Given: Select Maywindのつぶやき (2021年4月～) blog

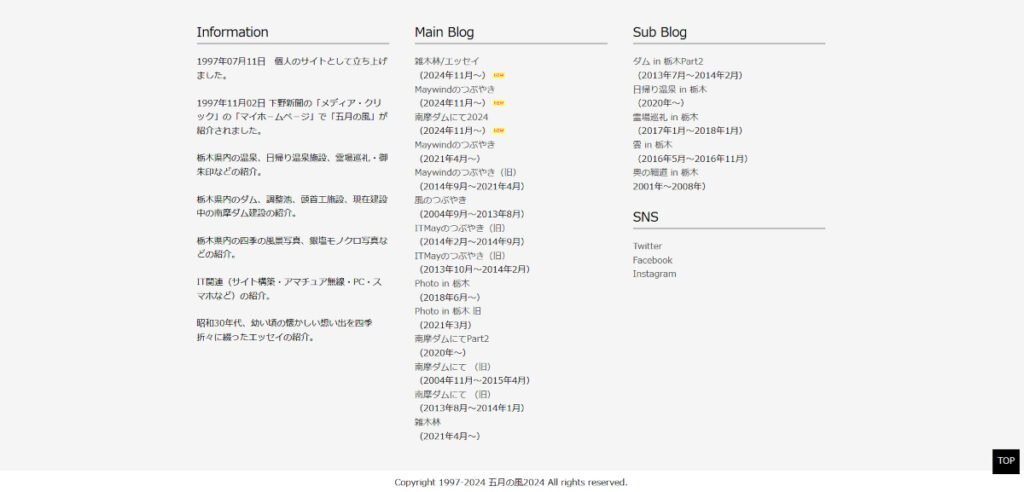Looking at the screenshot, I should [x=455, y=144].
